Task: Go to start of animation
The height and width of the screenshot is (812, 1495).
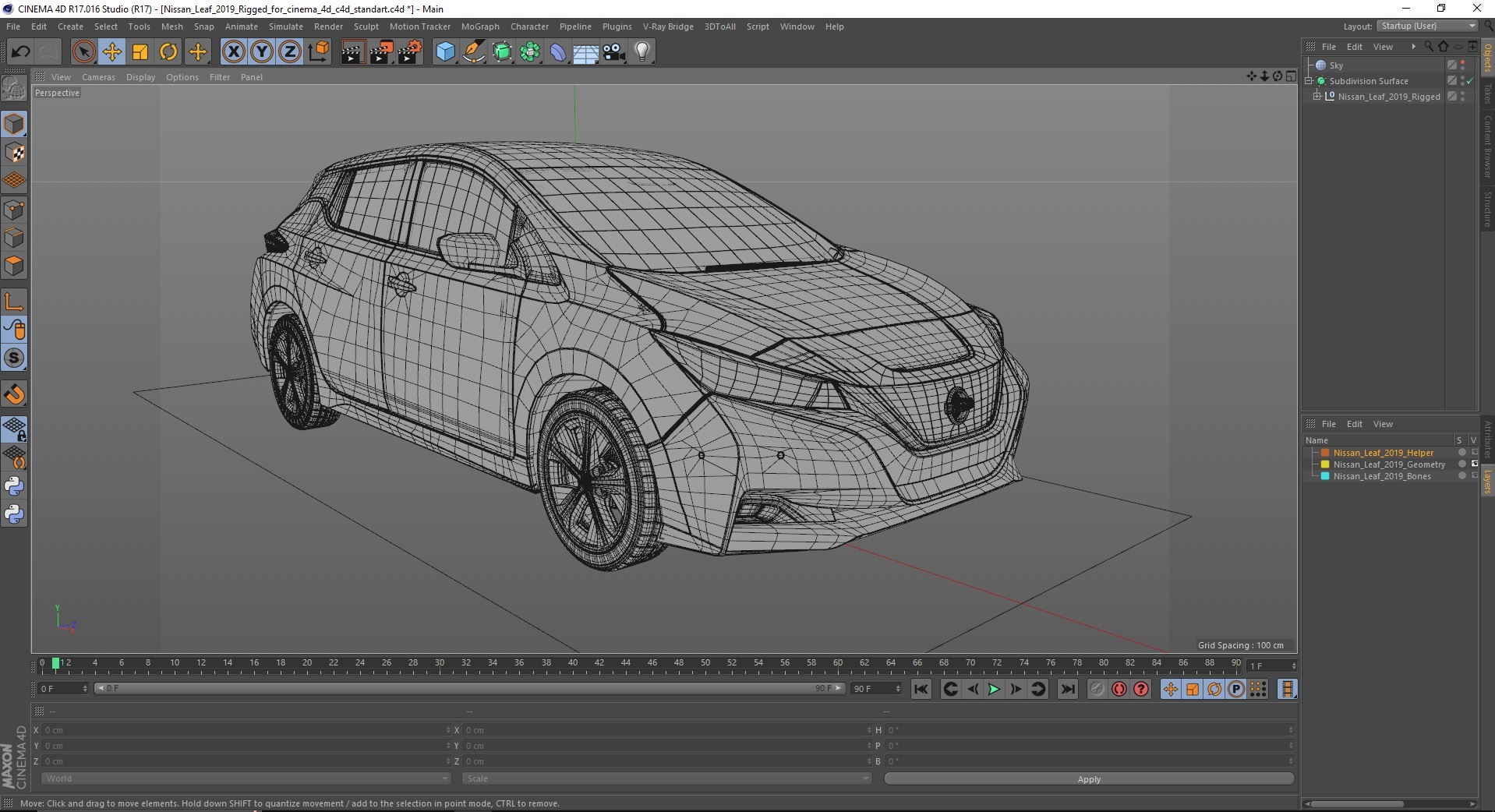Action: (921, 689)
